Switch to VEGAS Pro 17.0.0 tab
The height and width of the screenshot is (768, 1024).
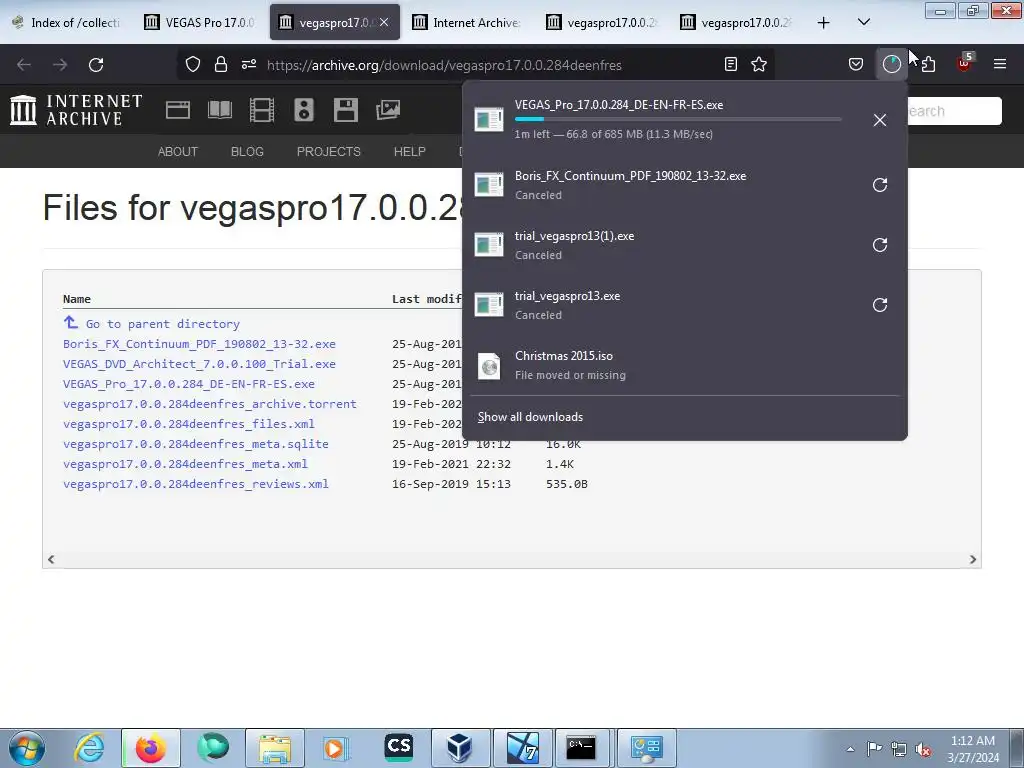click(201, 22)
